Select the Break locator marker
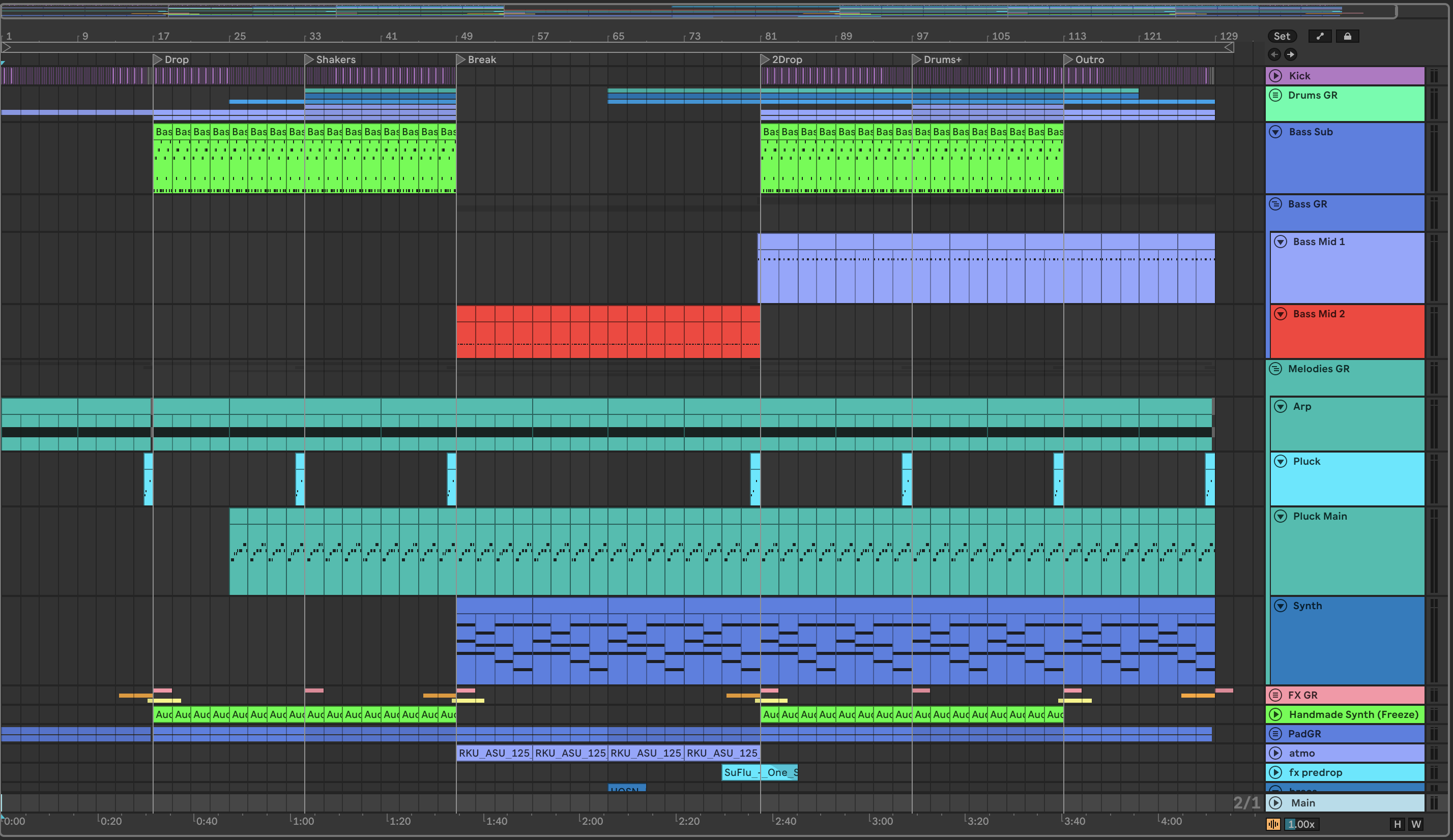 461,59
